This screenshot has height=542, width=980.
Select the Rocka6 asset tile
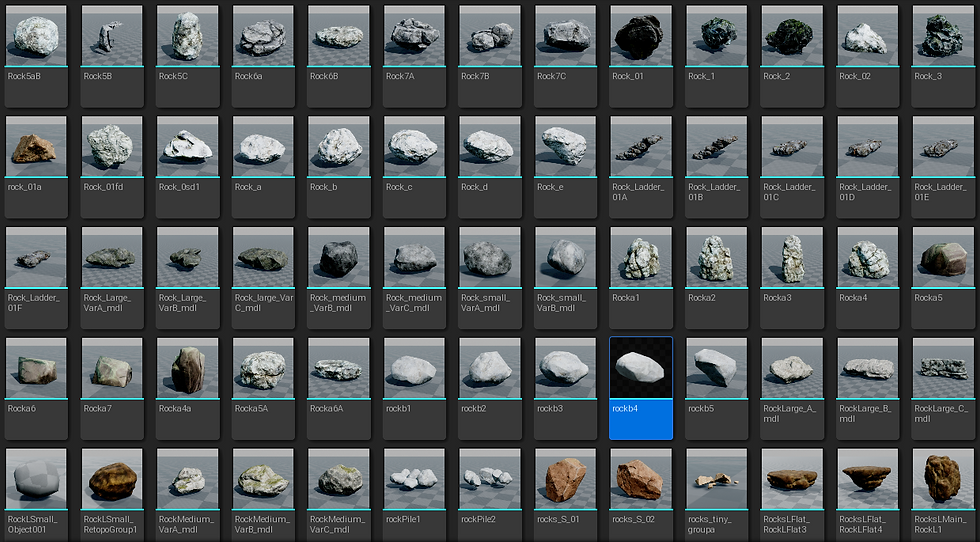click(x=36, y=388)
